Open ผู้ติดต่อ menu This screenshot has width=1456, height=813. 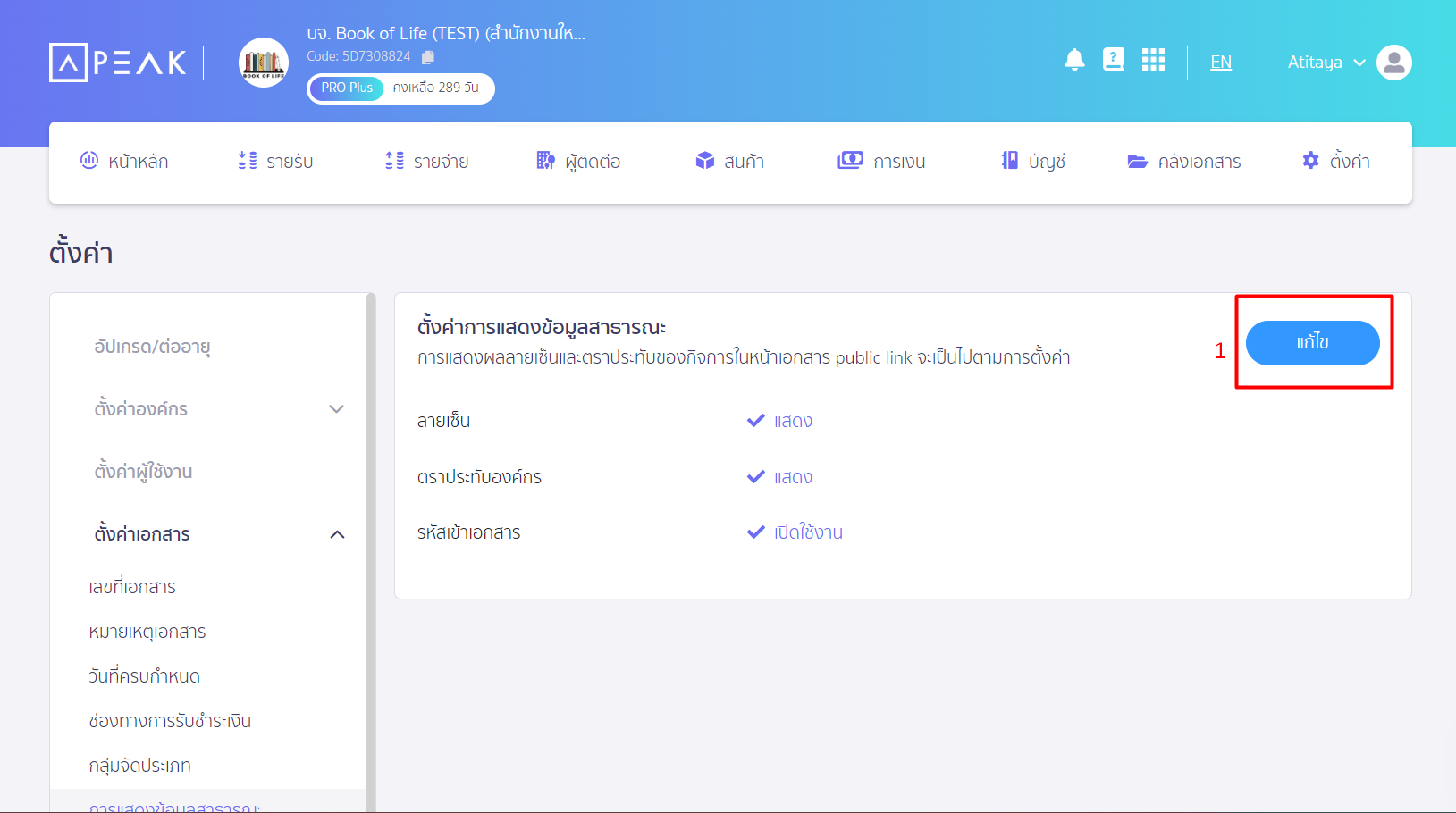578,162
